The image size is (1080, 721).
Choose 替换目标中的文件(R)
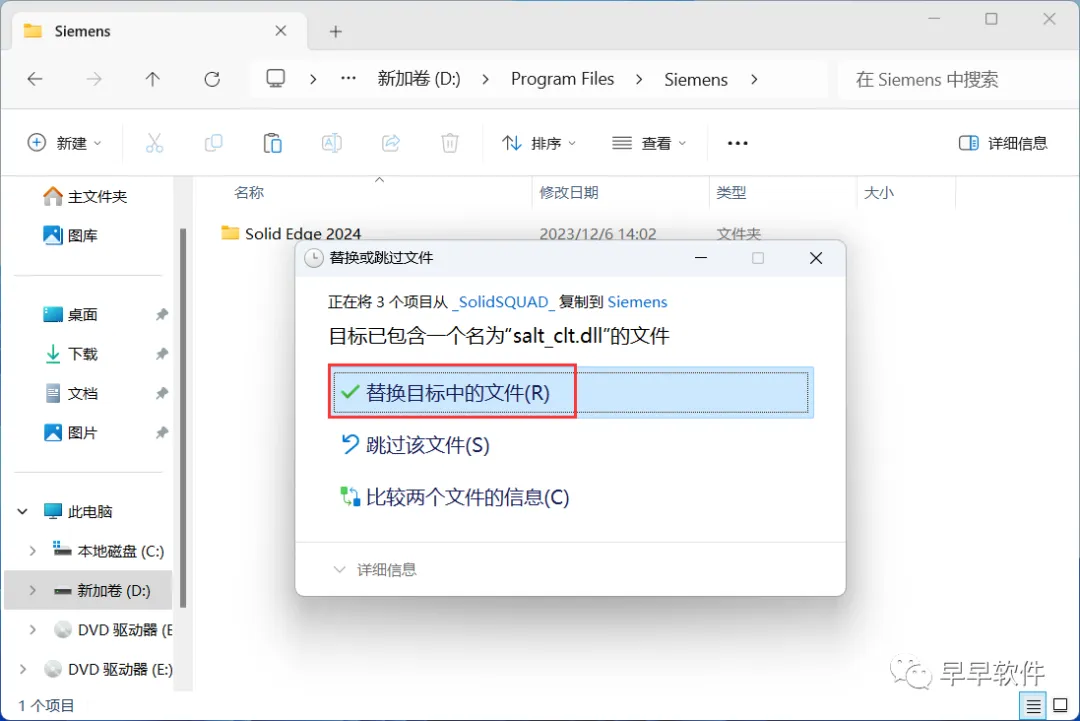(x=572, y=393)
